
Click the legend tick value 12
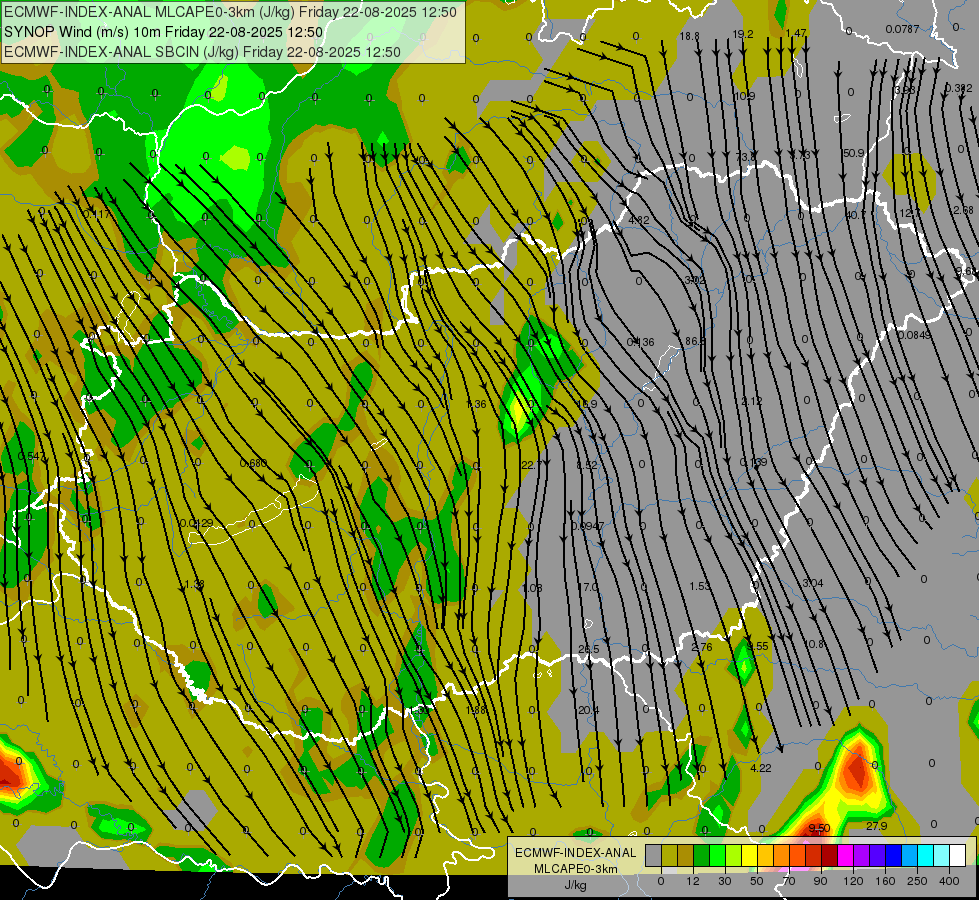[x=692, y=881]
